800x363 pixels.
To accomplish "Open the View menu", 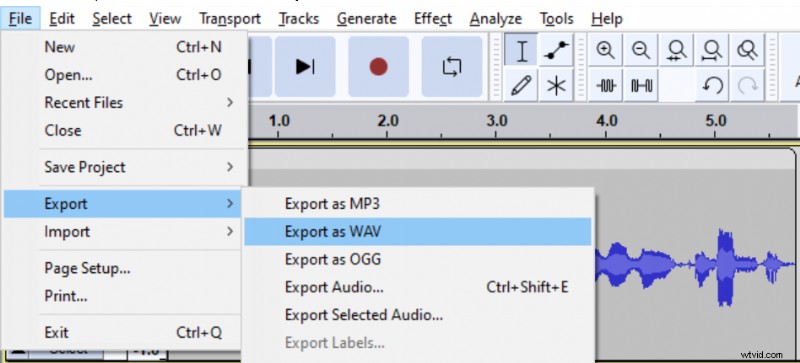I will pos(165,19).
